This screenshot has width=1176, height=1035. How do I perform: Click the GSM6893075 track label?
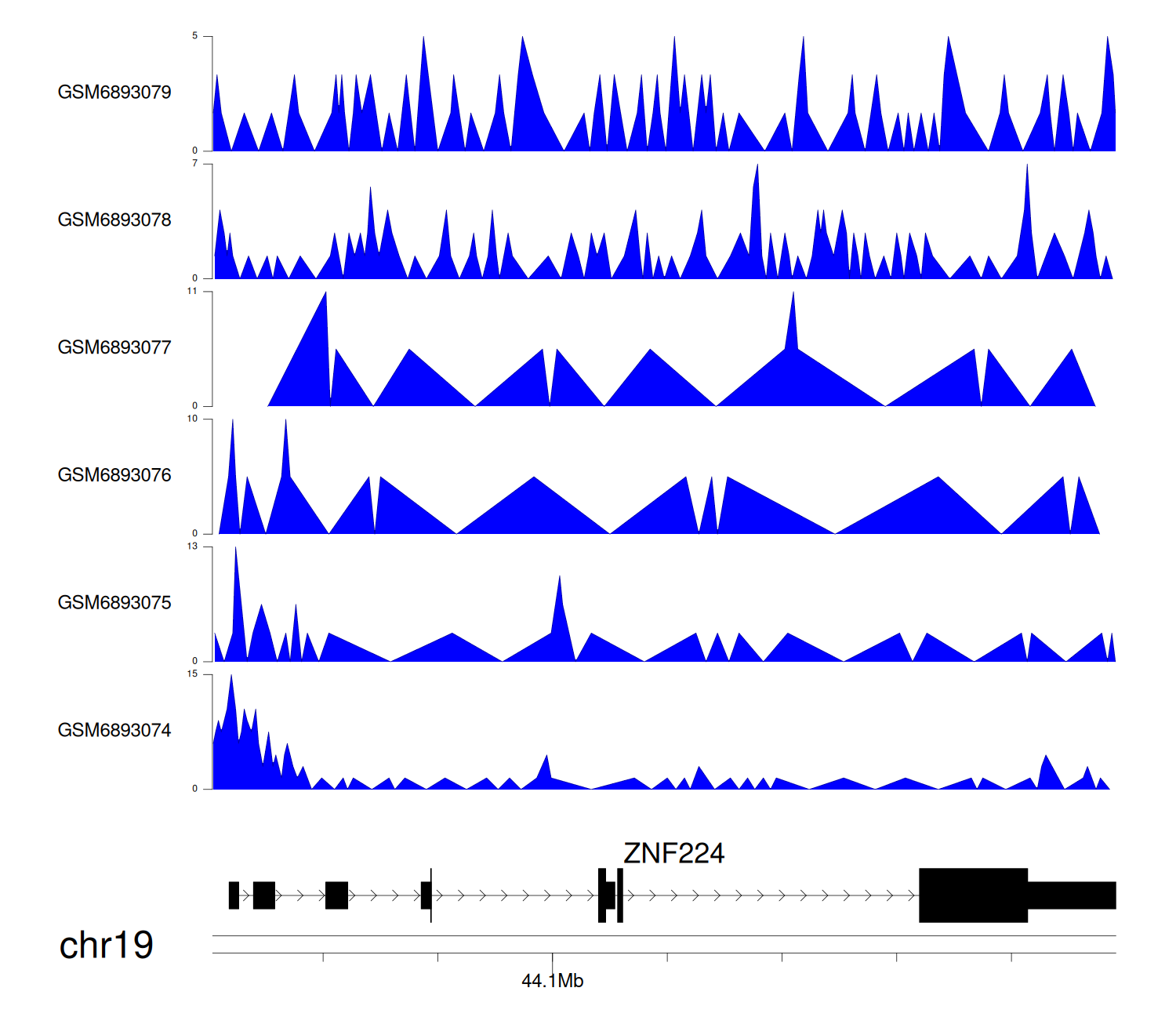114,603
